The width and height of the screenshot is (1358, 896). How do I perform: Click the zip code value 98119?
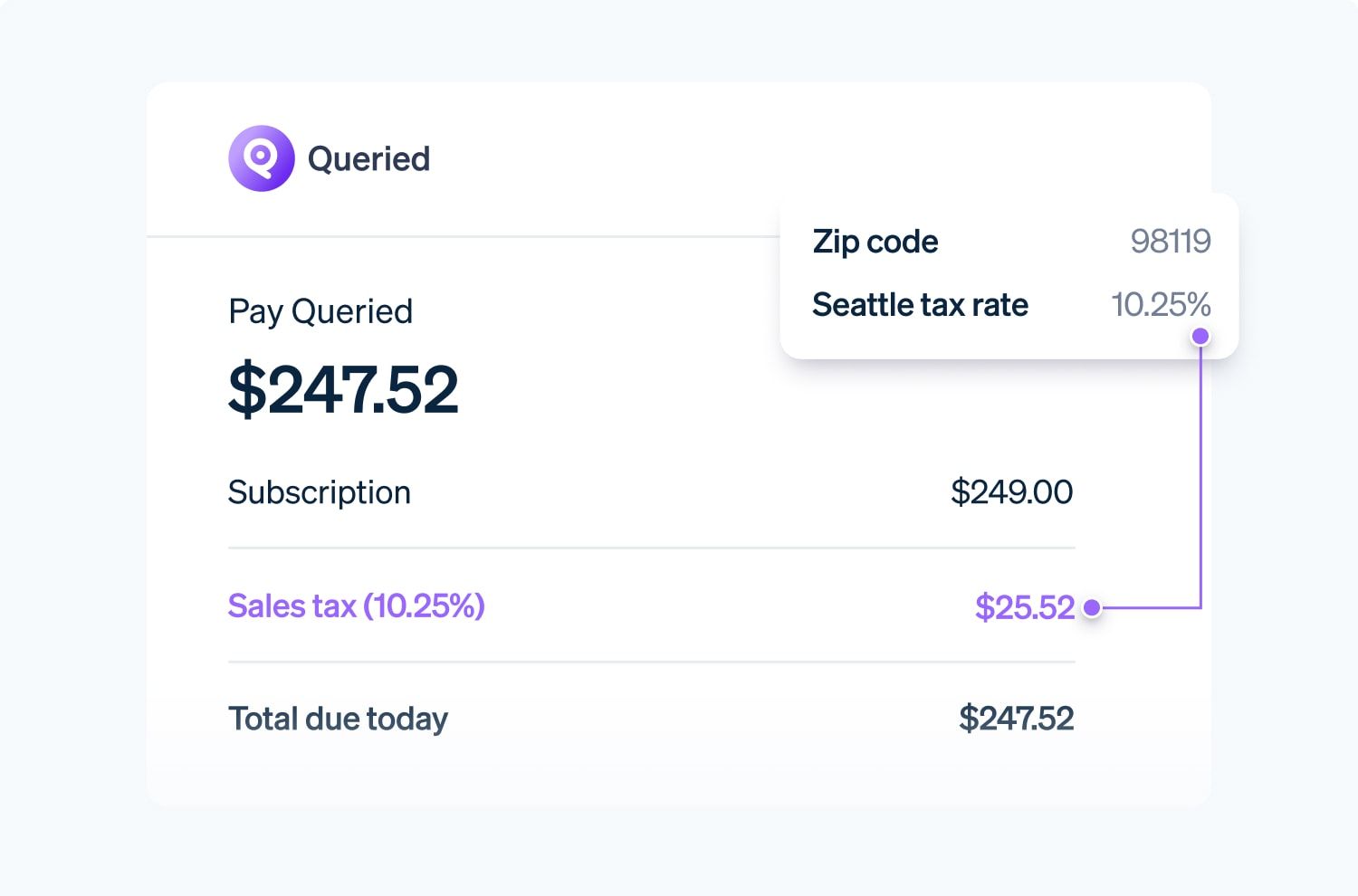(1170, 242)
